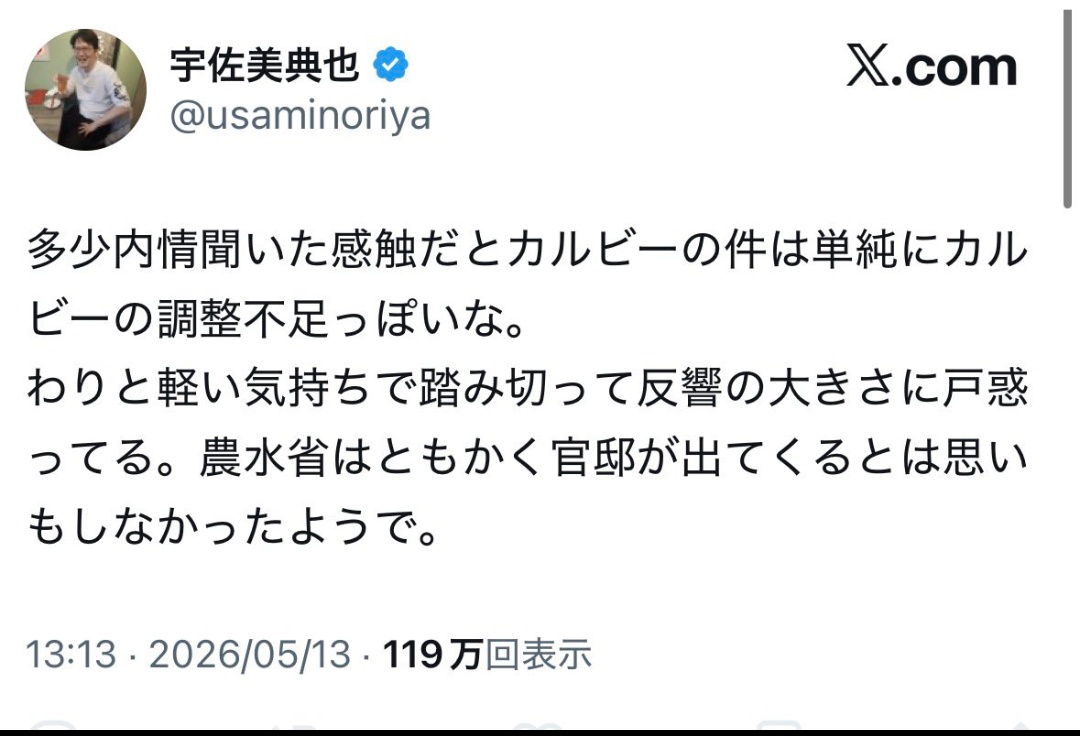Image resolution: width=1080 pixels, height=736 pixels.
Task: Click the word 農水省 in the tweet
Action: tap(264, 457)
